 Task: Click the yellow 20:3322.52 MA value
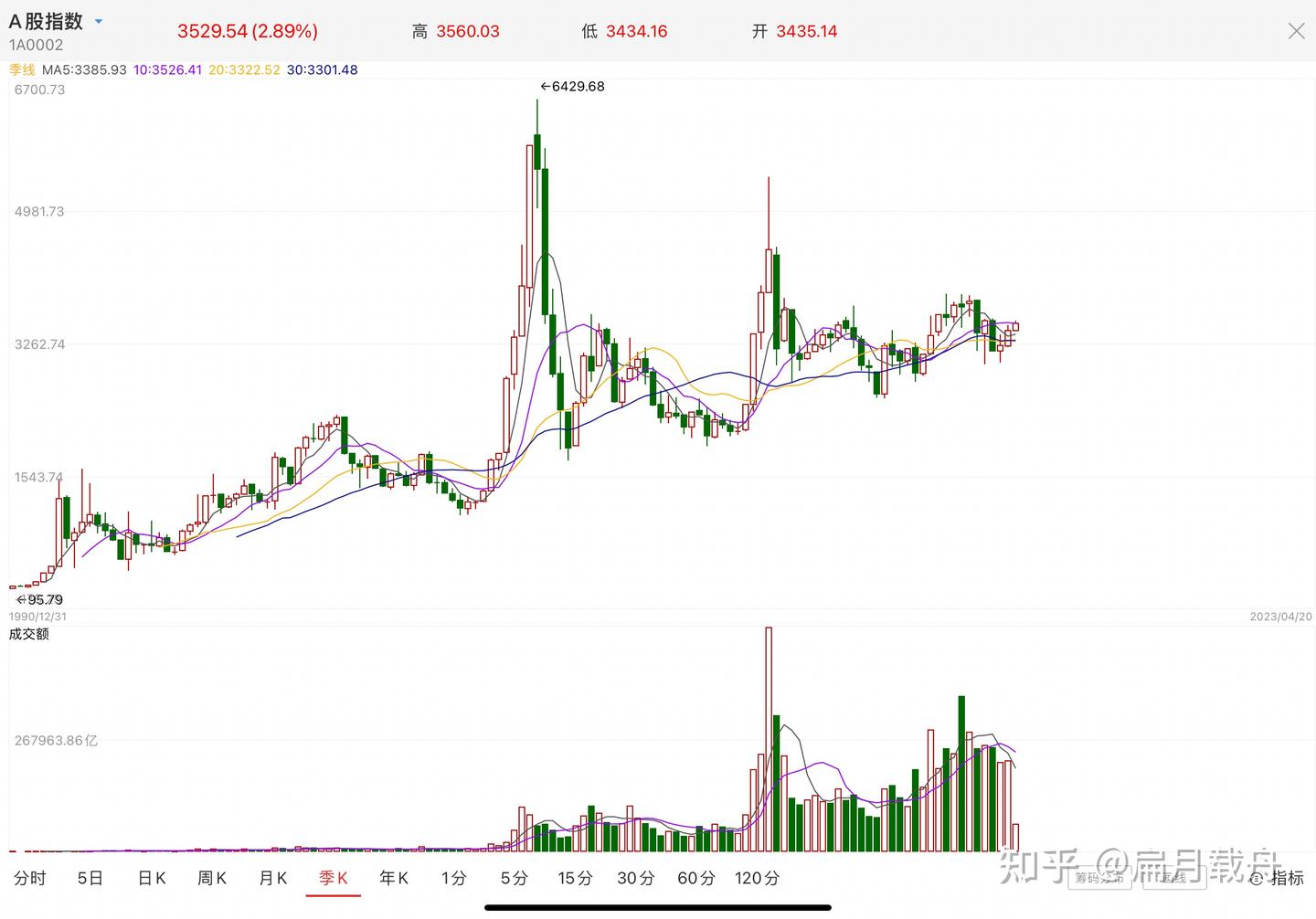click(x=244, y=69)
